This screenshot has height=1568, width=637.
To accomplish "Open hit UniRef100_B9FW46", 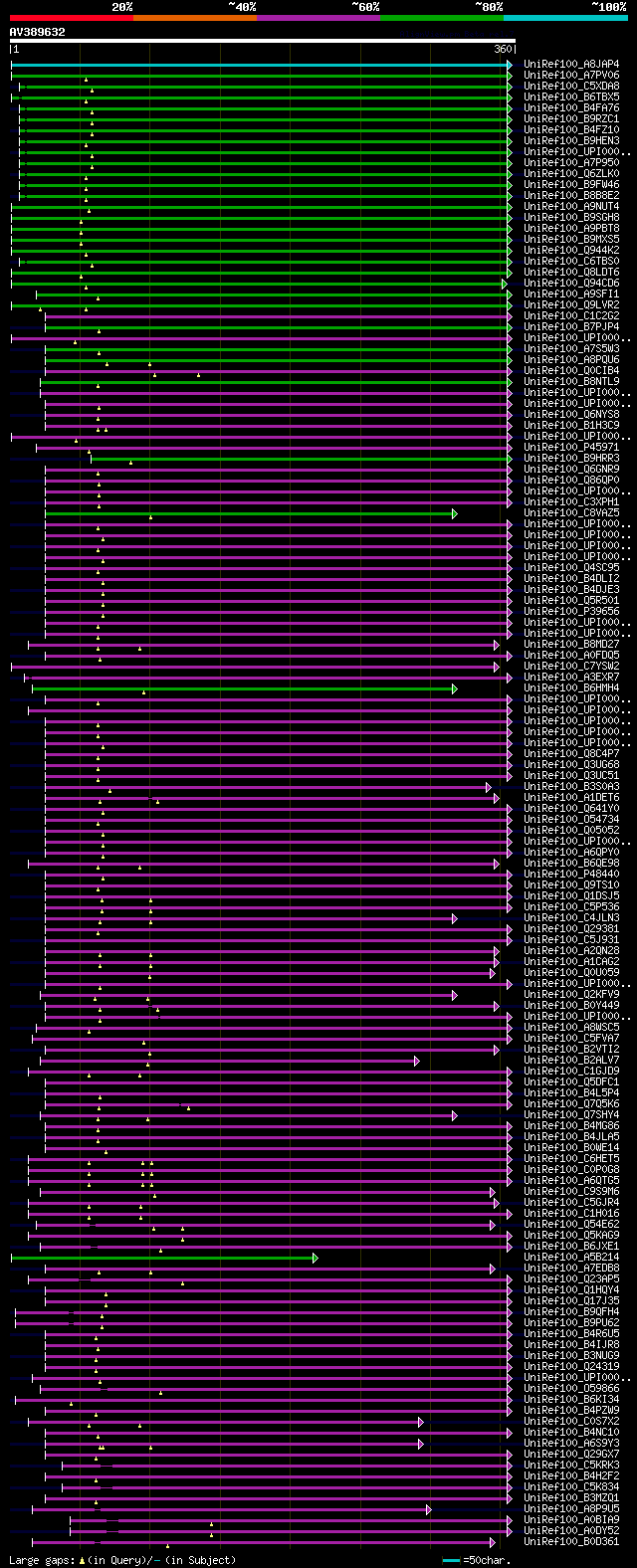I will pos(571,185).
